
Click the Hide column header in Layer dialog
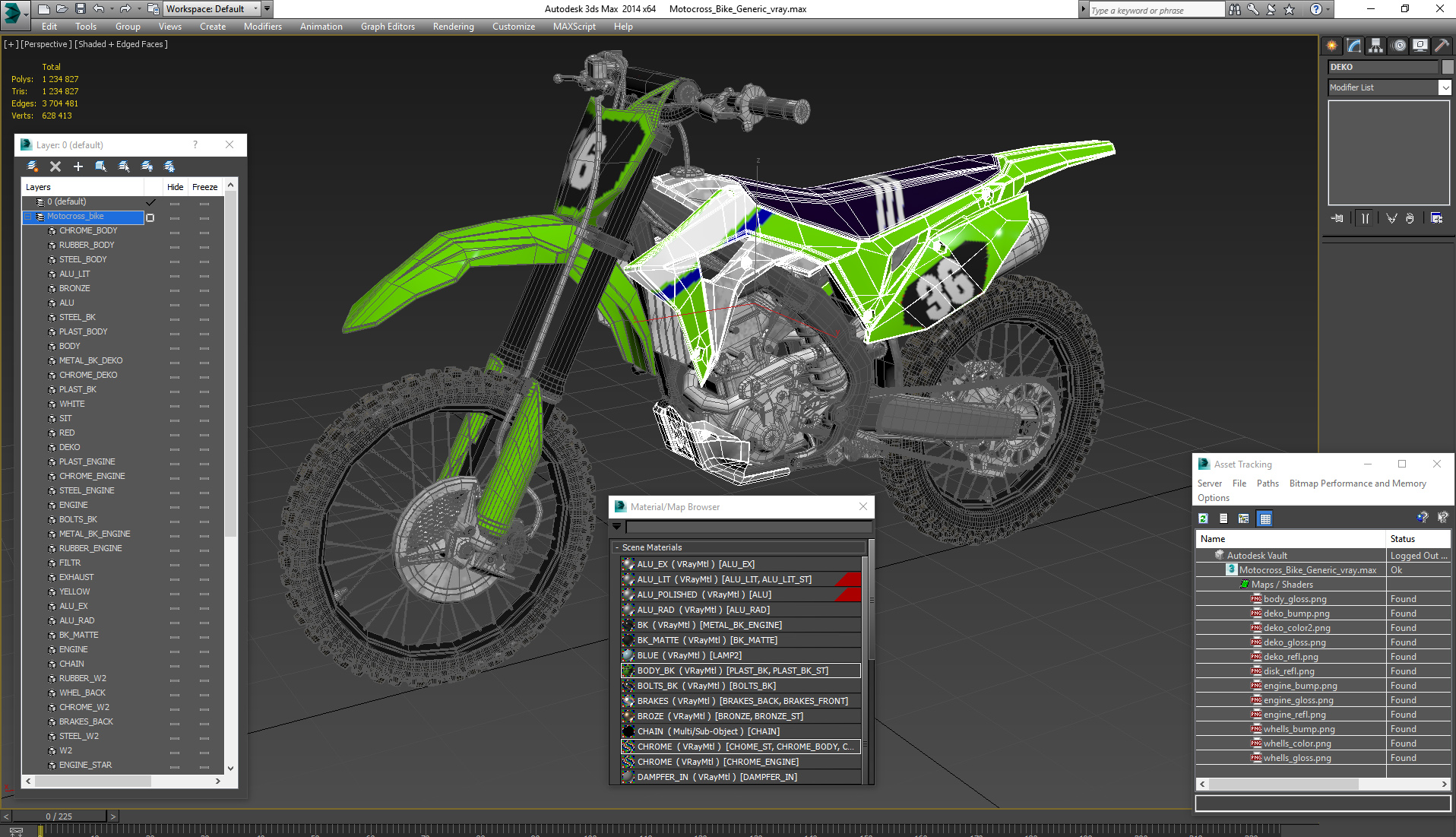click(176, 187)
